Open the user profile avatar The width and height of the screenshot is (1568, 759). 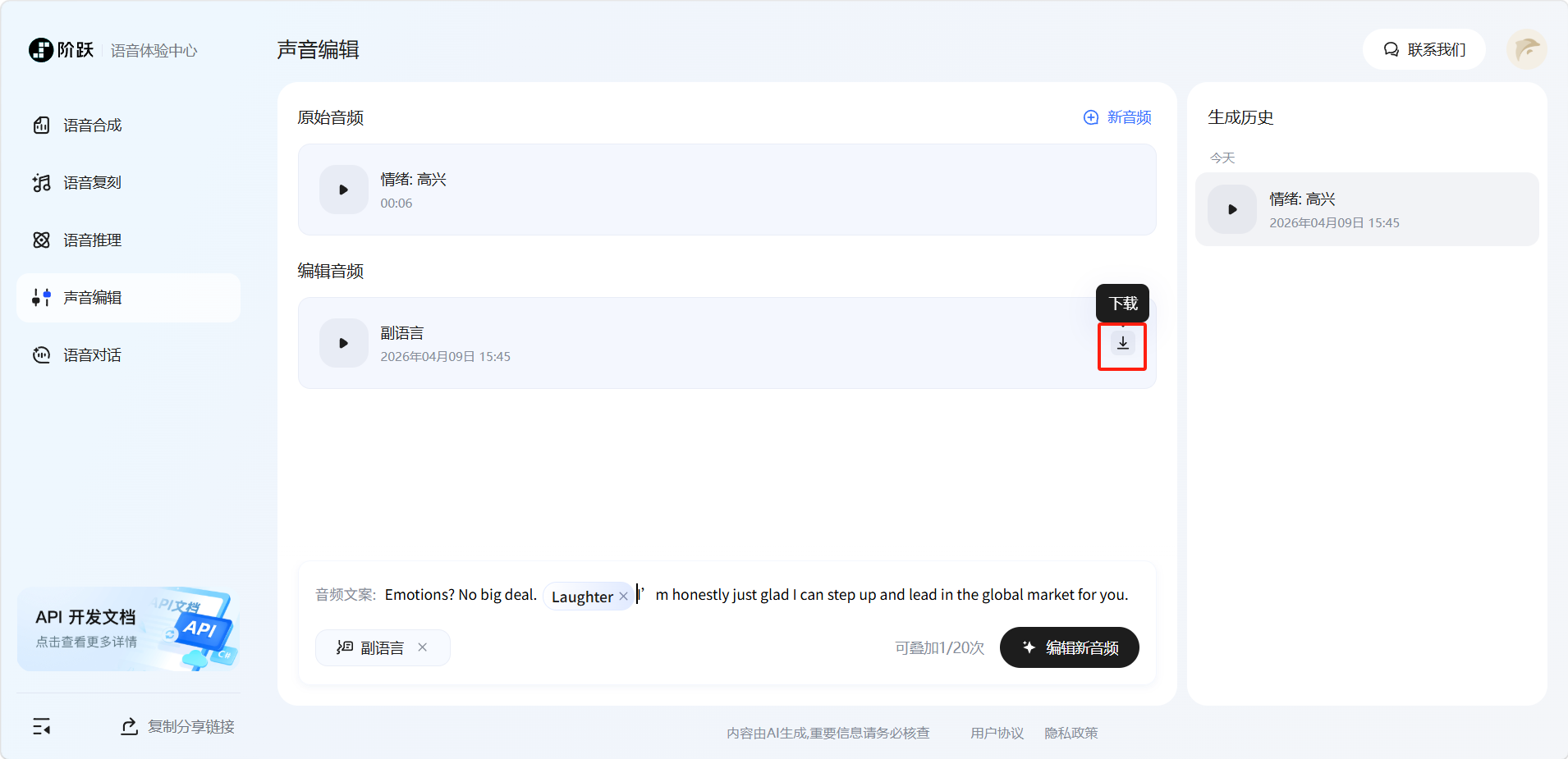point(1526,50)
